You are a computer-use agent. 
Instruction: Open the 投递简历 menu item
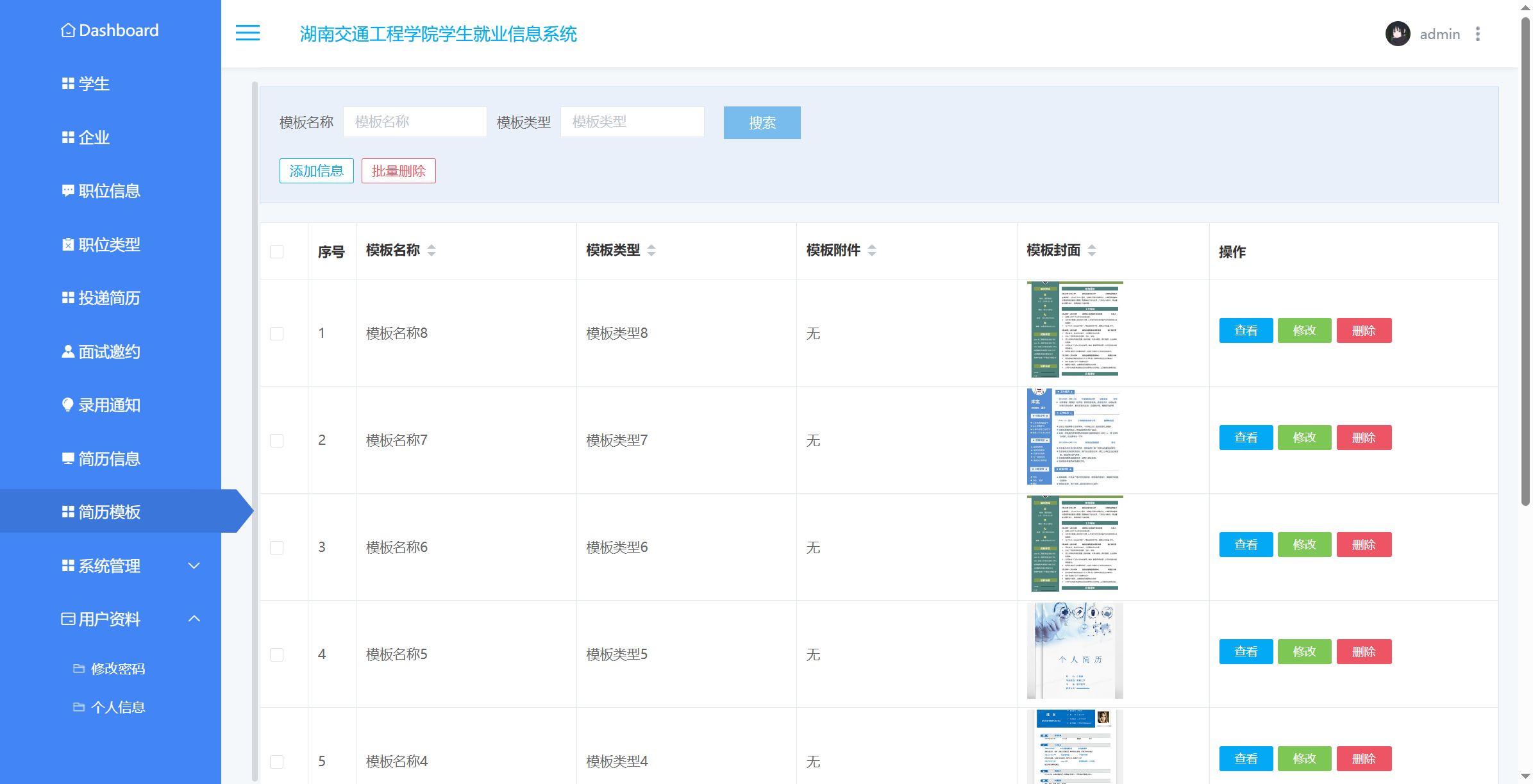(x=109, y=298)
